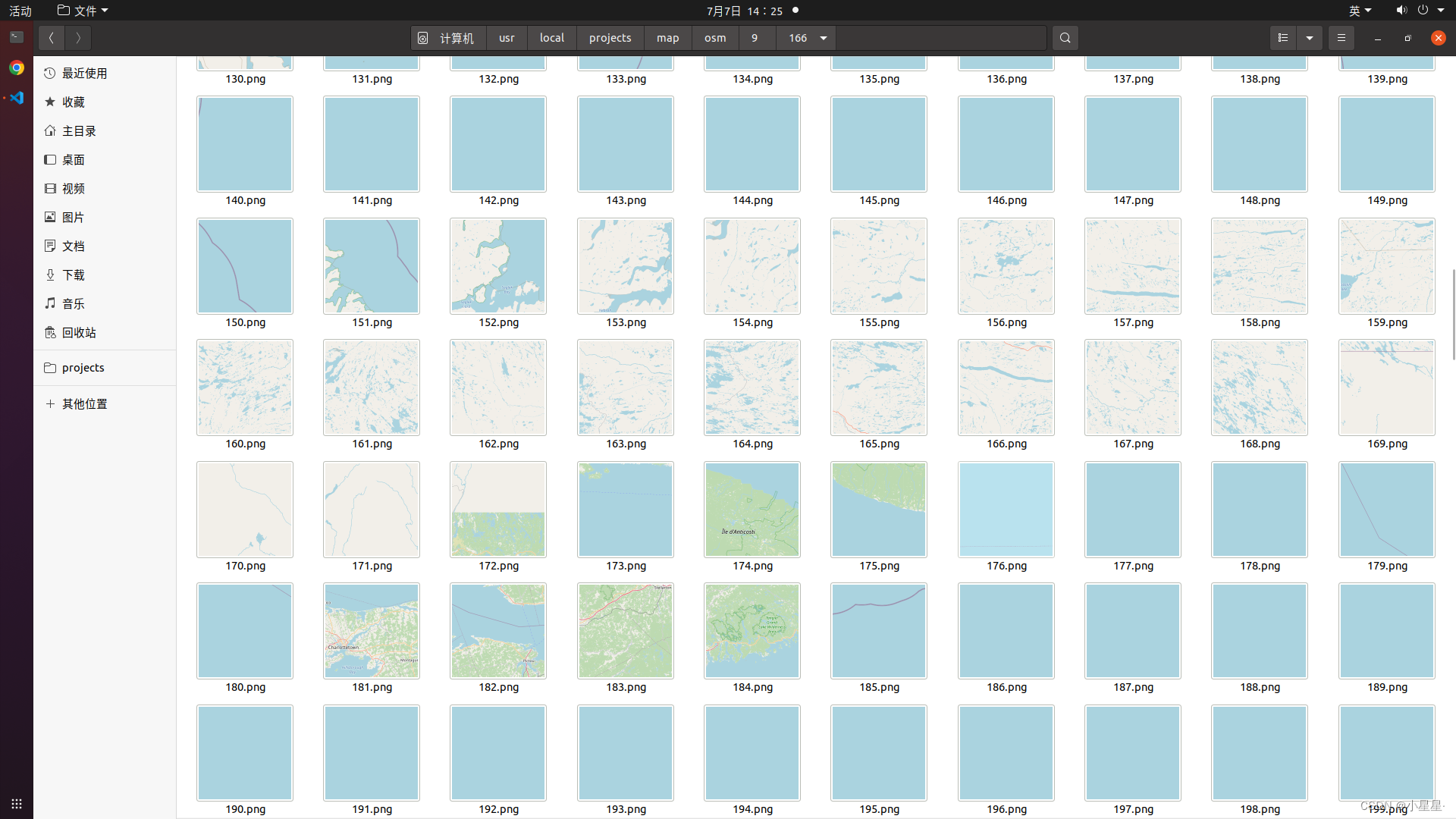Select 182.png thumbnail
This screenshot has height=819, width=1456.
498,631
